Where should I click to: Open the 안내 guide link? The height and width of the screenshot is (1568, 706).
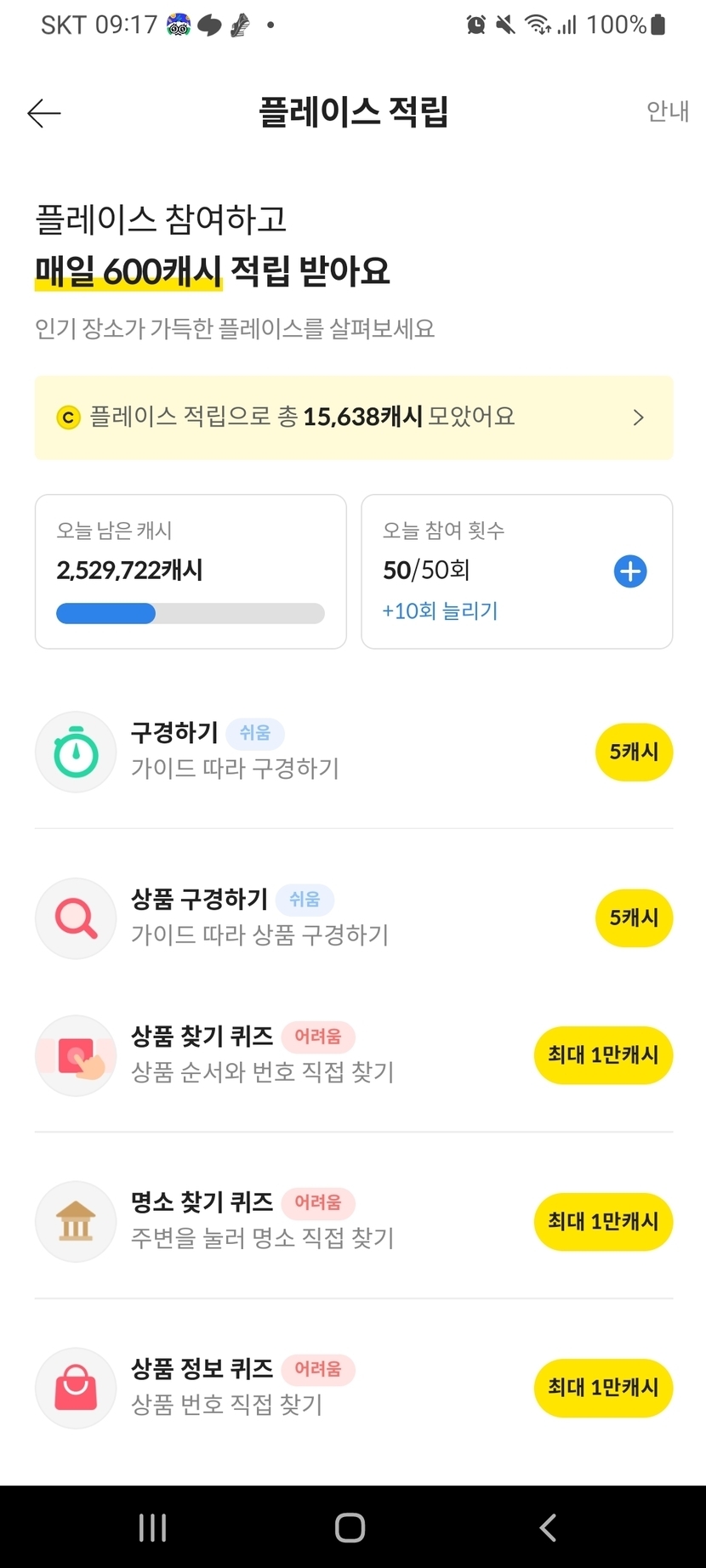click(x=668, y=111)
